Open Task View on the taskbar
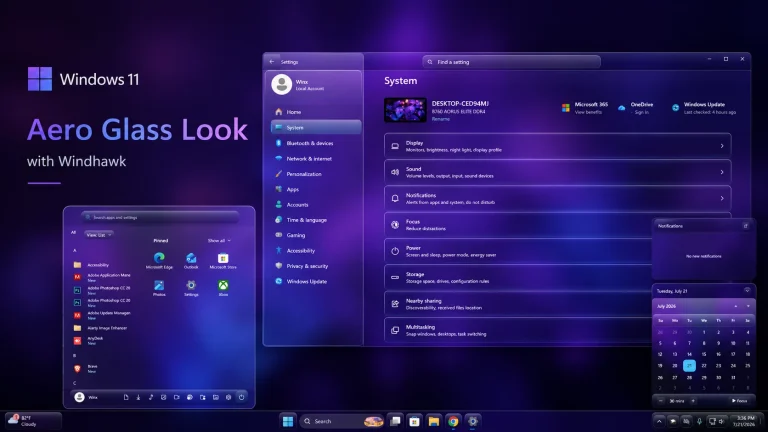Viewport: 768px width, 432px height. click(x=395, y=421)
